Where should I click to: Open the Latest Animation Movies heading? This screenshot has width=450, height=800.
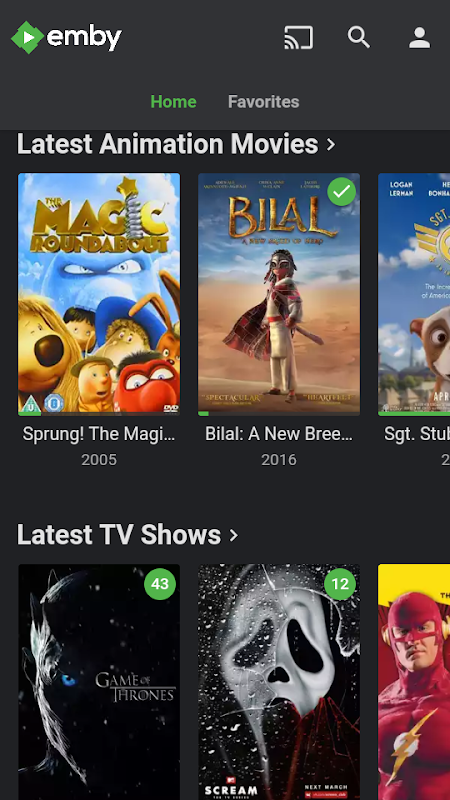tap(167, 144)
